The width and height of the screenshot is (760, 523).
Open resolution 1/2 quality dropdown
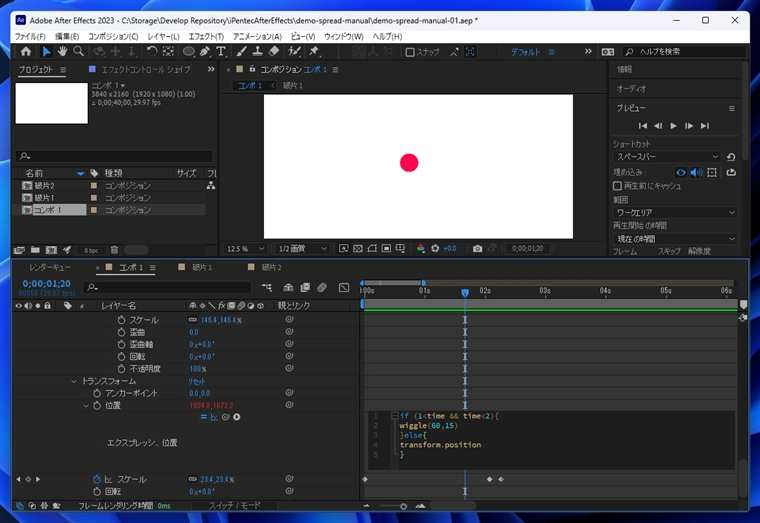302,249
